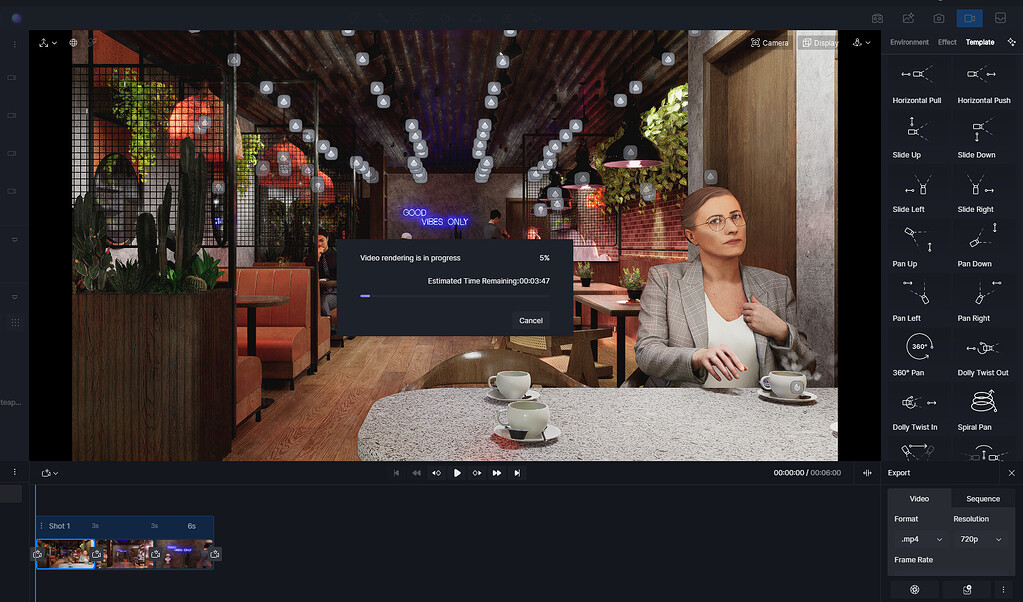This screenshot has height=602, width=1023.
Task: Apply the Horizontal Pull camera template
Action: pyautogui.click(x=916, y=79)
